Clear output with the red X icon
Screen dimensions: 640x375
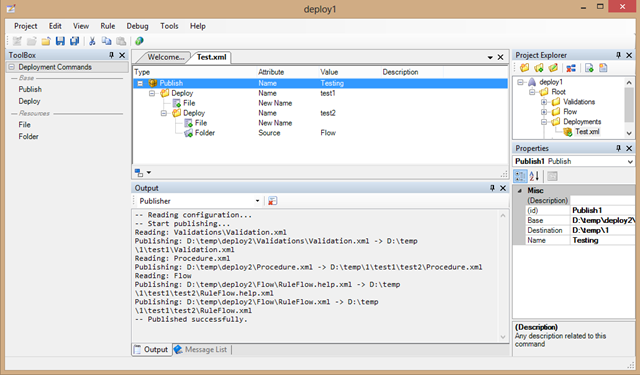pyautogui.click(x=273, y=201)
